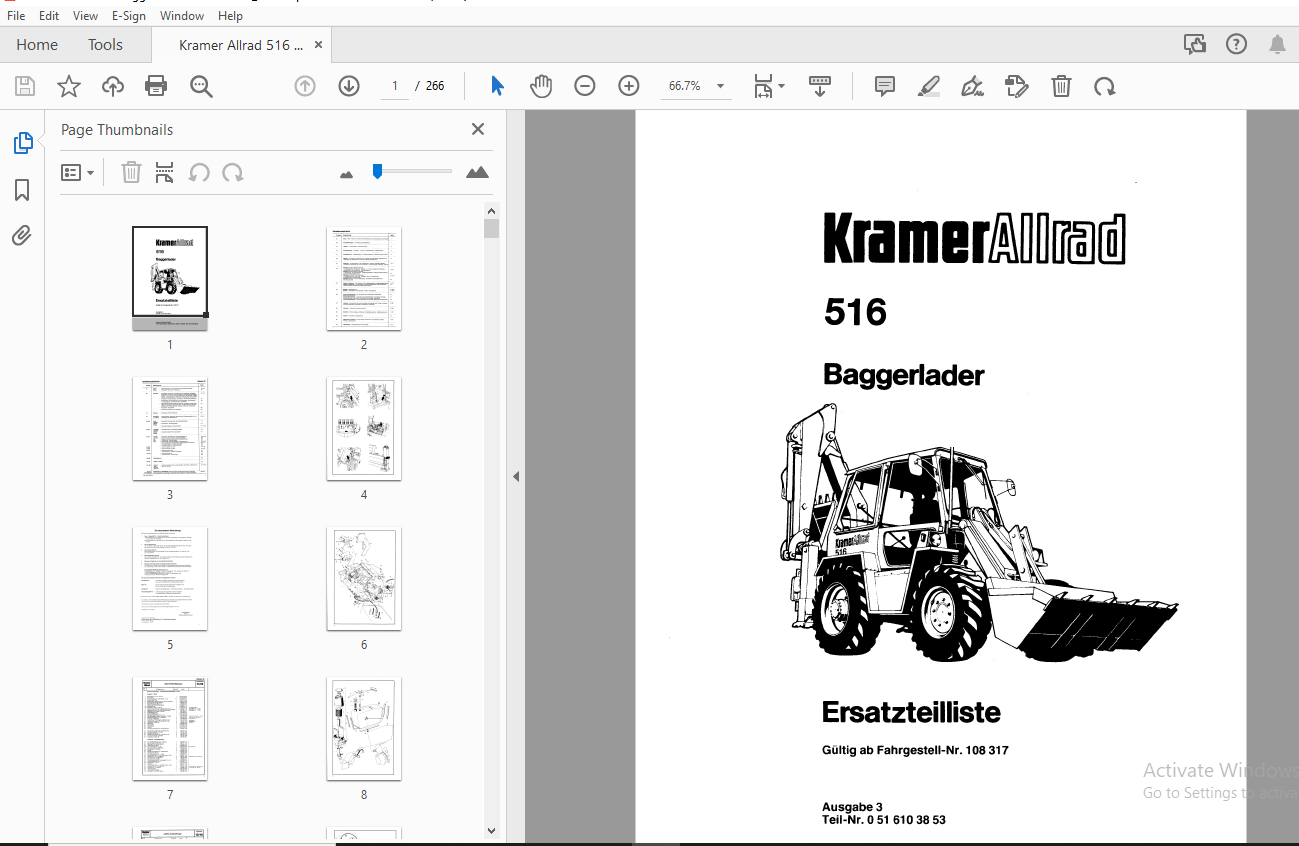The width and height of the screenshot is (1299, 846).
Task: Go to next page arrow
Action: 349,86
